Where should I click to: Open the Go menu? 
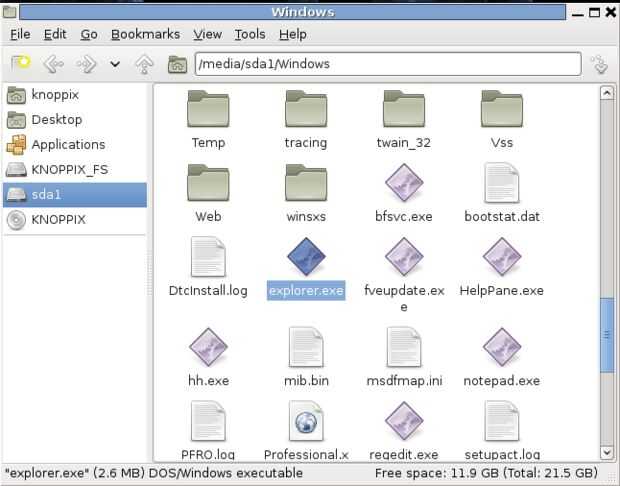coord(89,34)
